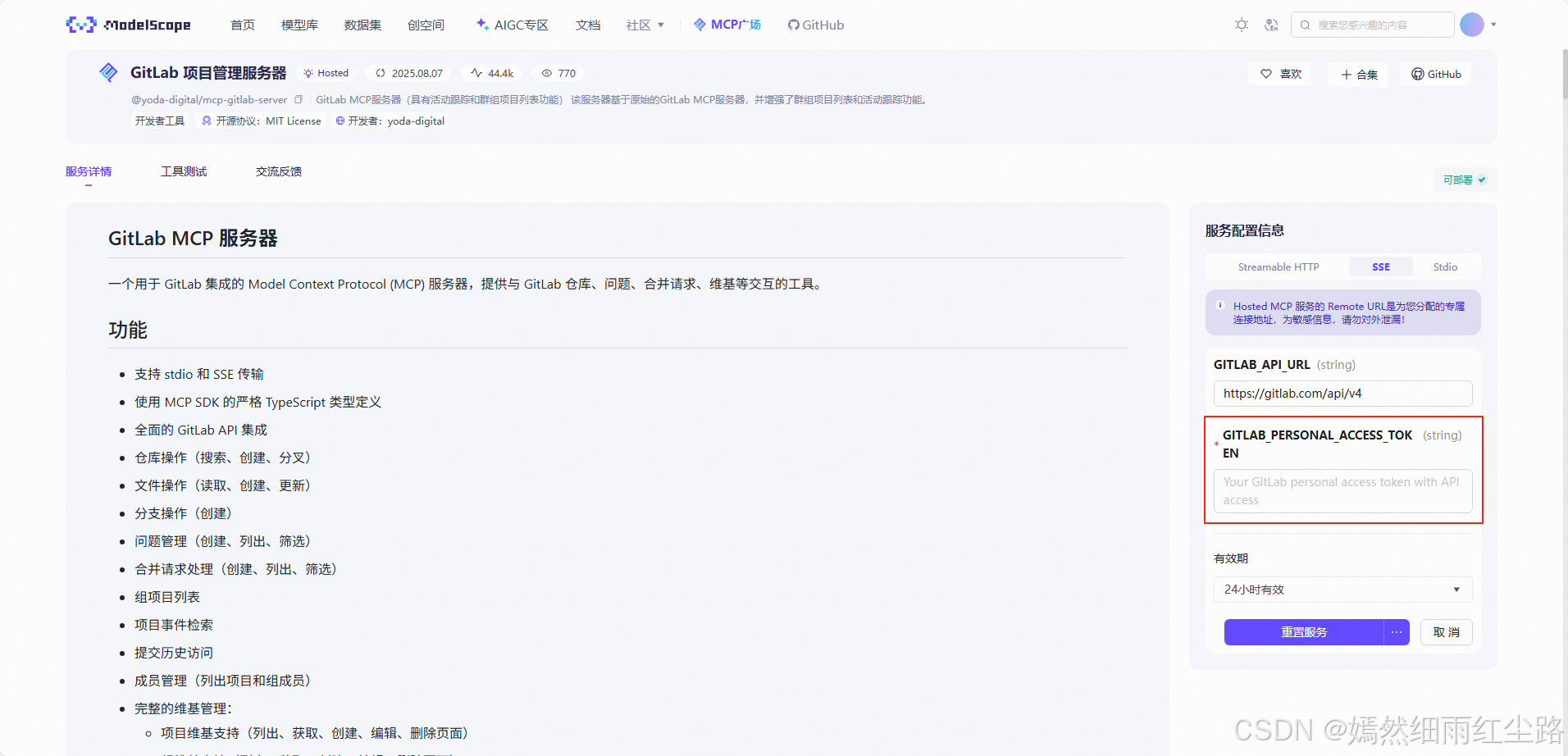Viewport: 1568px width, 756px height.
Task: Click the 服务配置信息 heading
Action: [1245, 231]
